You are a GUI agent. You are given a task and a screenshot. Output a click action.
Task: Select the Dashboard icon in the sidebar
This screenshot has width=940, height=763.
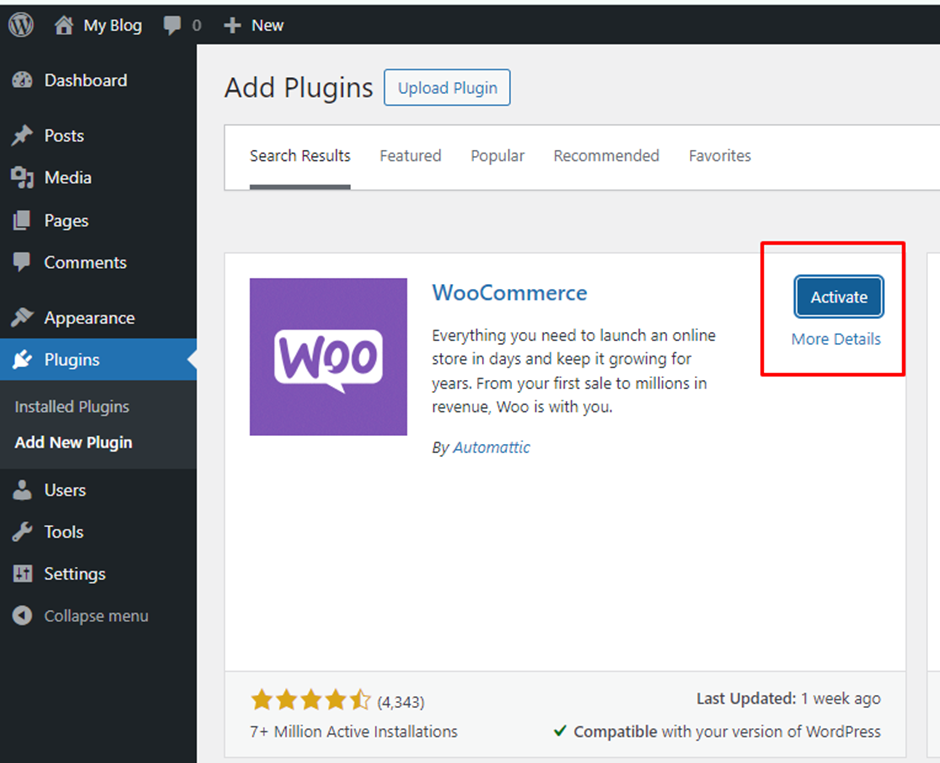tap(23, 80)
